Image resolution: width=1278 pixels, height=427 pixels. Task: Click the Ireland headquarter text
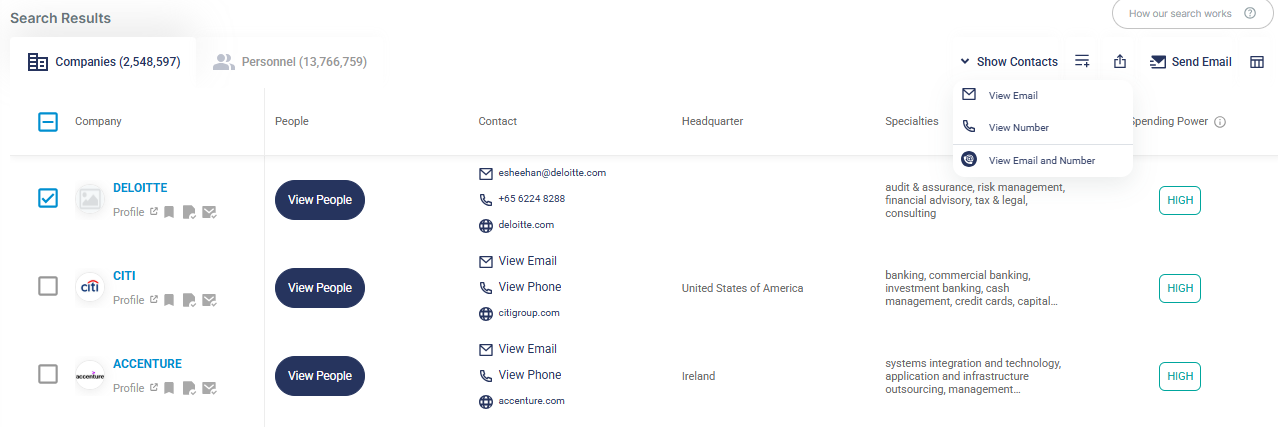[699, 376]
